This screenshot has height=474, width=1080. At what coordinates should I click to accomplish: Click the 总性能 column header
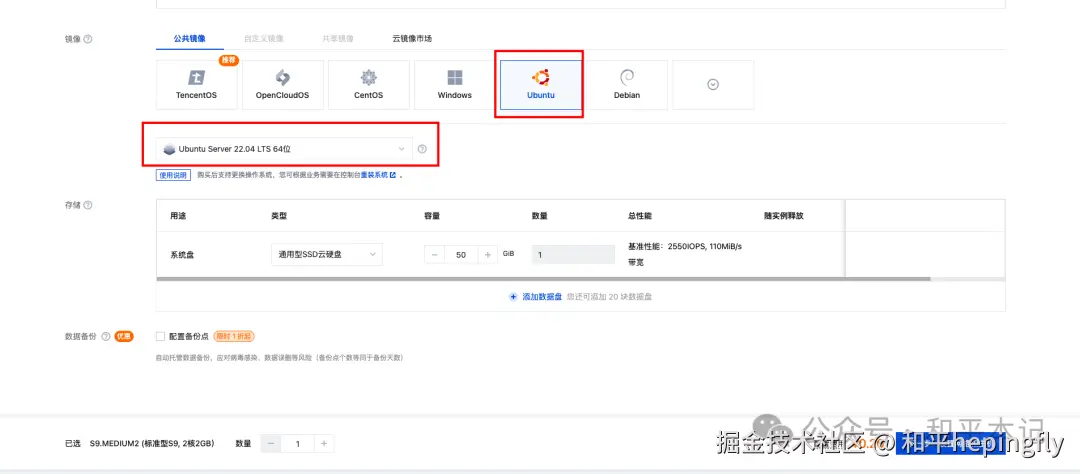[x=640, y=216]
